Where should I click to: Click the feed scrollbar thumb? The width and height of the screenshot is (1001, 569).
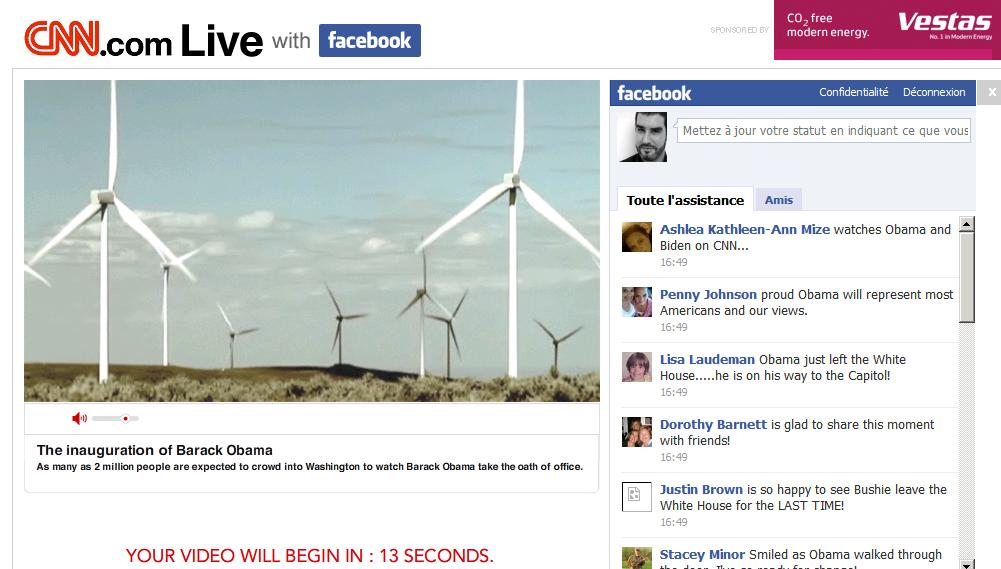967,278
